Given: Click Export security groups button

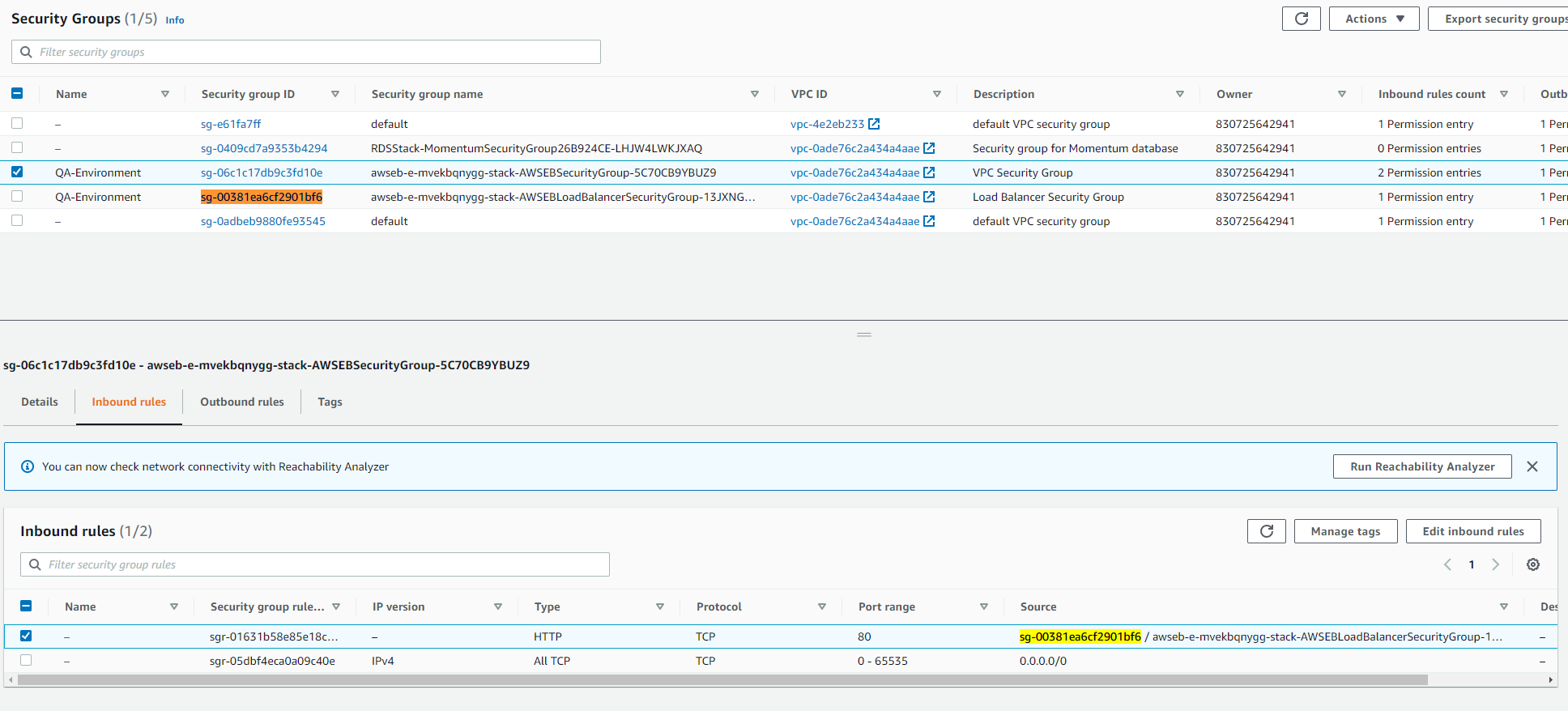Looking at the screenshot, I should [x=1498, y=19].
